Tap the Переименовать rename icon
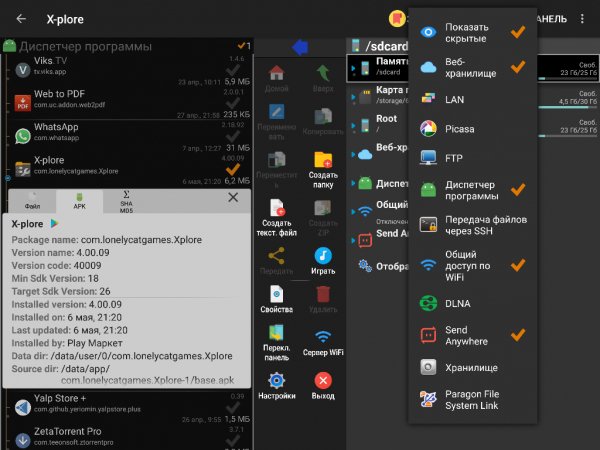Image resolution: width=600 pixels, height=450 pixels. tap(276, 112)
